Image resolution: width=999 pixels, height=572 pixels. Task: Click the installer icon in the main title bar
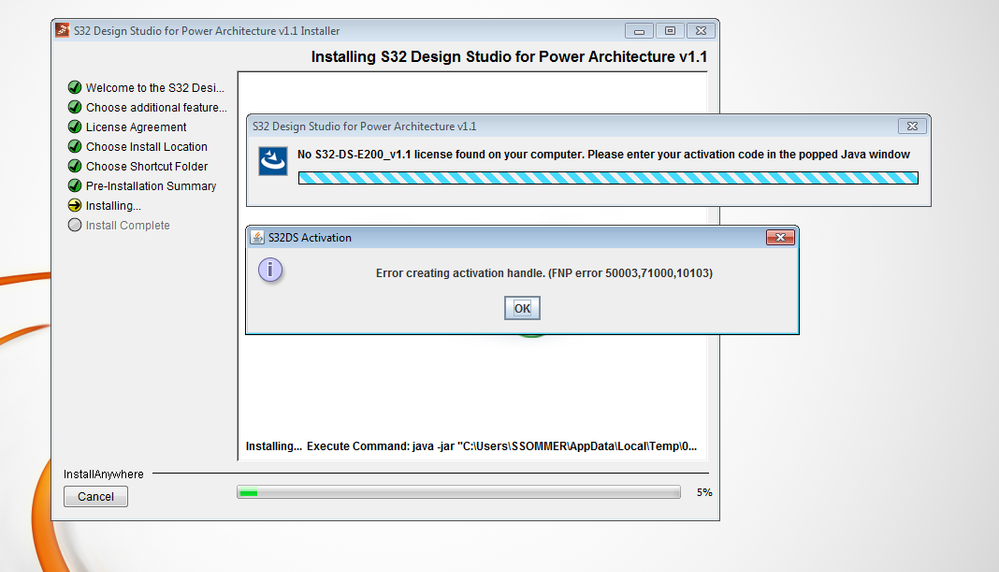pyautogui.click(x=62, y=30)
